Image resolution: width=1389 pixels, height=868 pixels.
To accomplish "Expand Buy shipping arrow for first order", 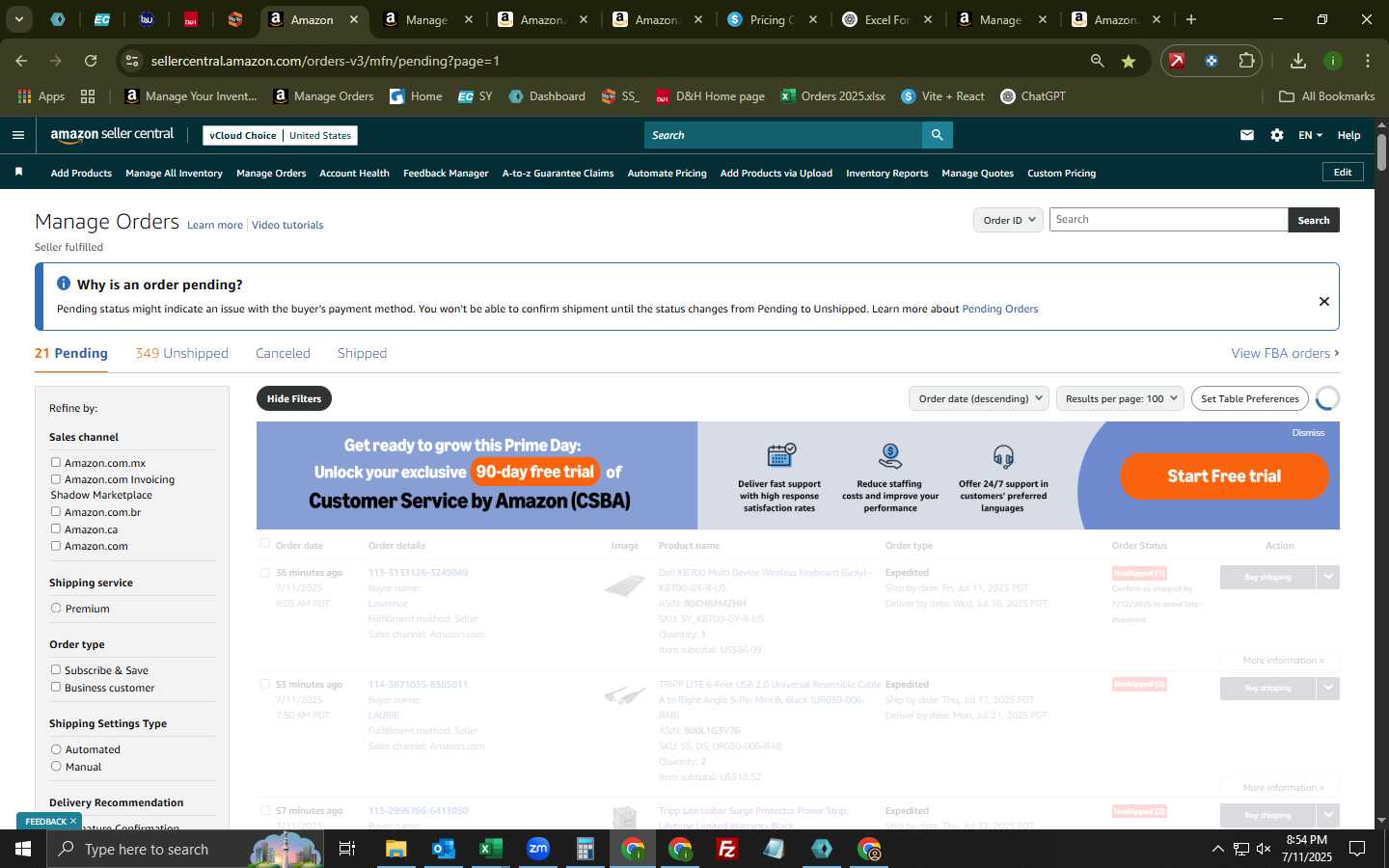I will [x=1328, y=577].
